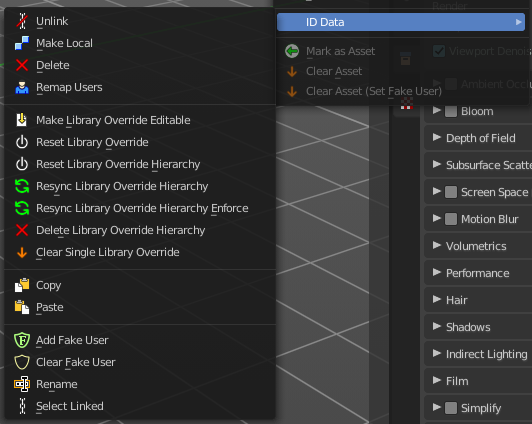Select Resync Library Override Hierarchy Enforce entry
This screenshot has width=532, height=424.
click(x=140, y=208)
